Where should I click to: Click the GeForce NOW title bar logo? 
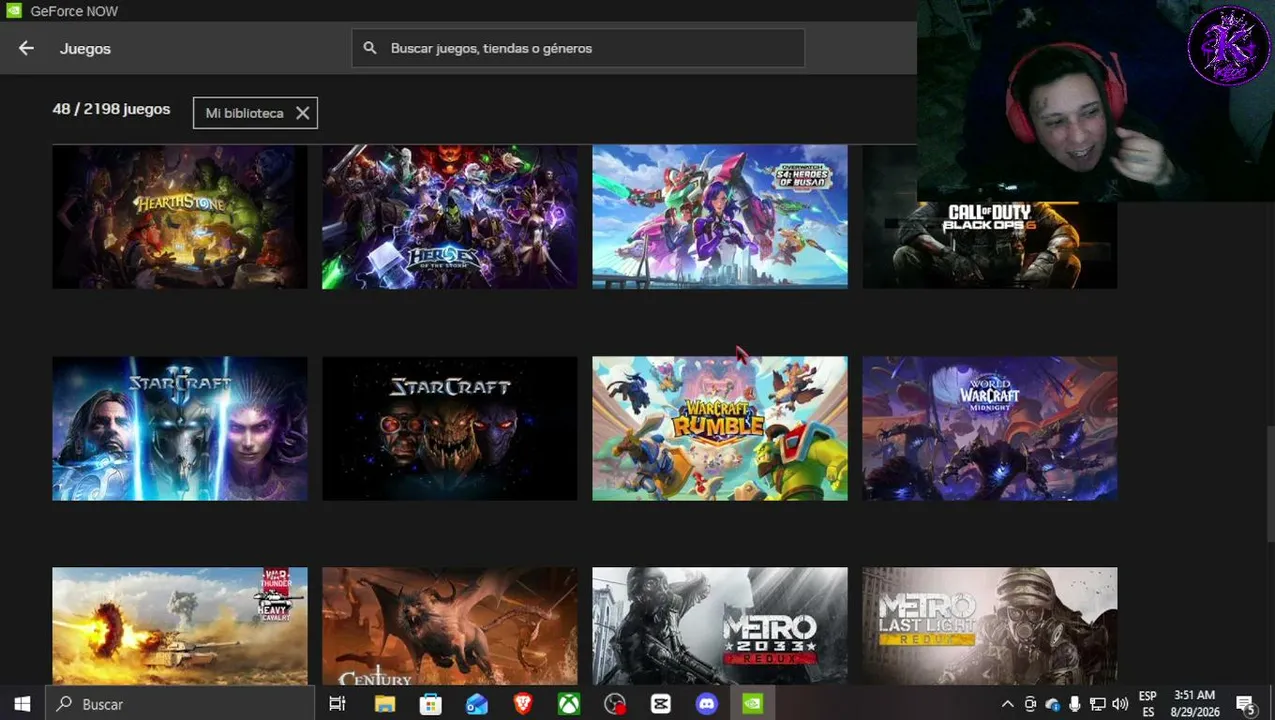tap(12, 11)
